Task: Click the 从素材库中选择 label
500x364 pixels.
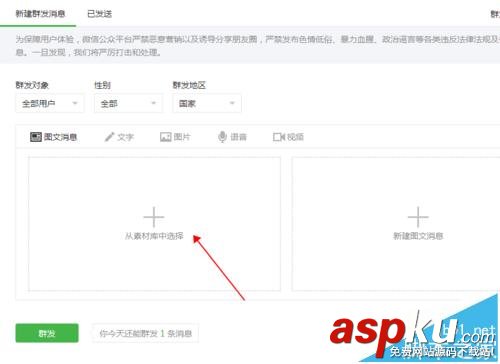Action: pyautogui.click(x=154, y=236)
